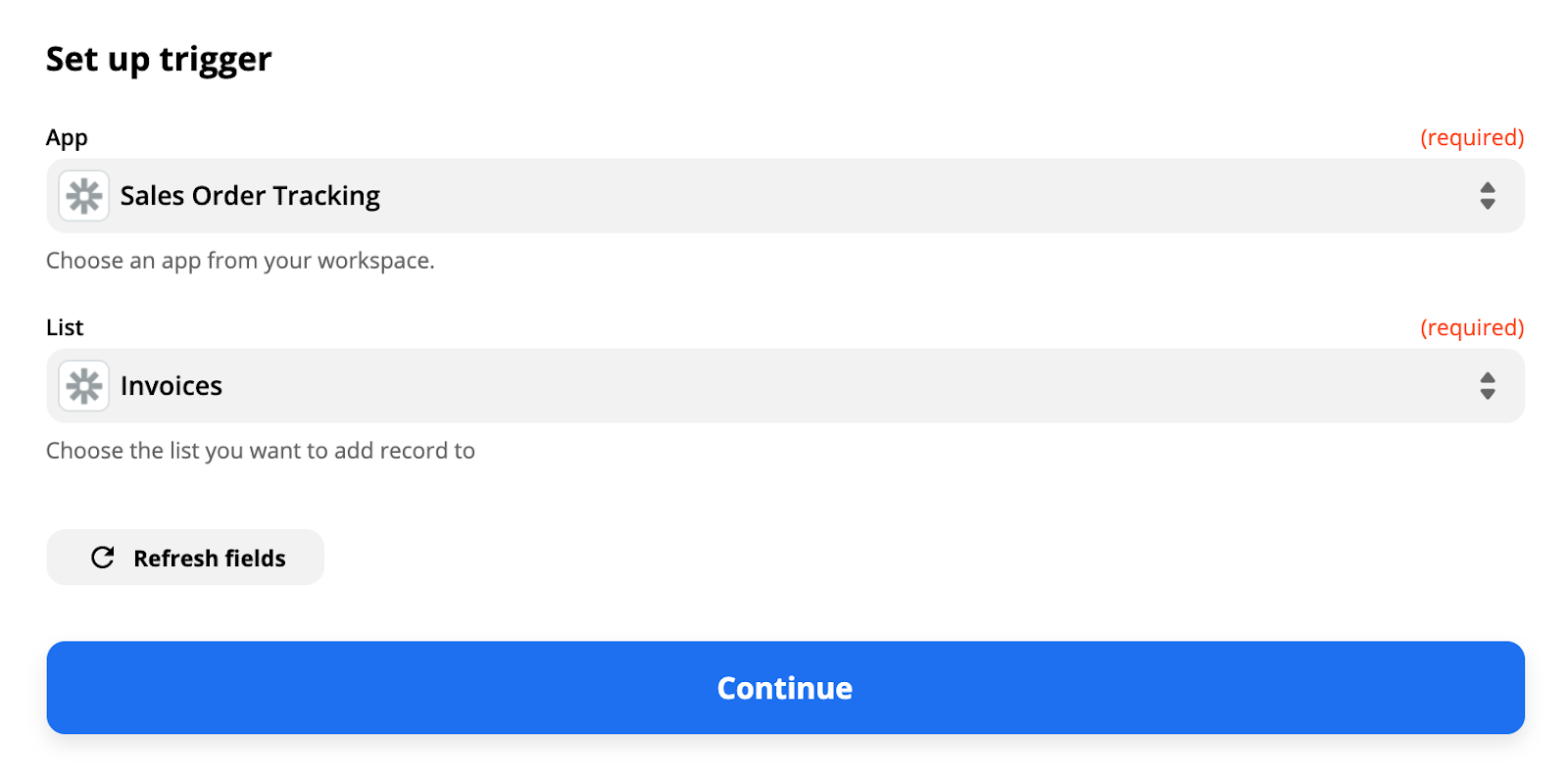The image size is (1568, 779).
Task: Click the List field label
Action: (65, 327)
